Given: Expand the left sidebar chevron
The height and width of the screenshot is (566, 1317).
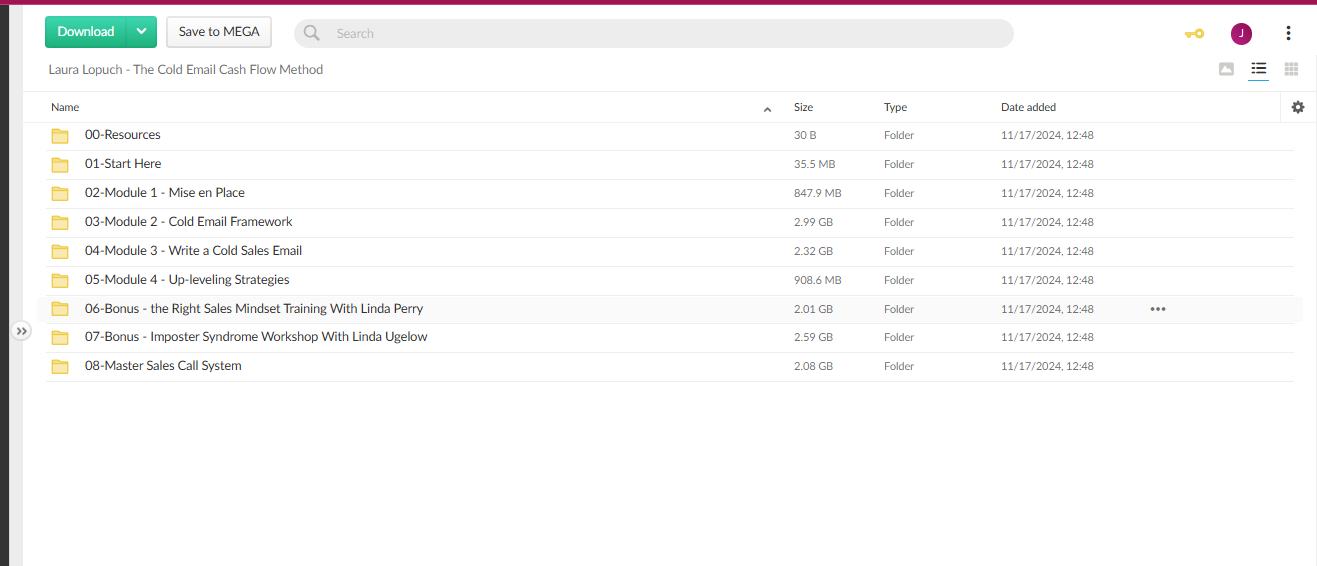Looking at the screenshot, I should click(x=22, y=331).
